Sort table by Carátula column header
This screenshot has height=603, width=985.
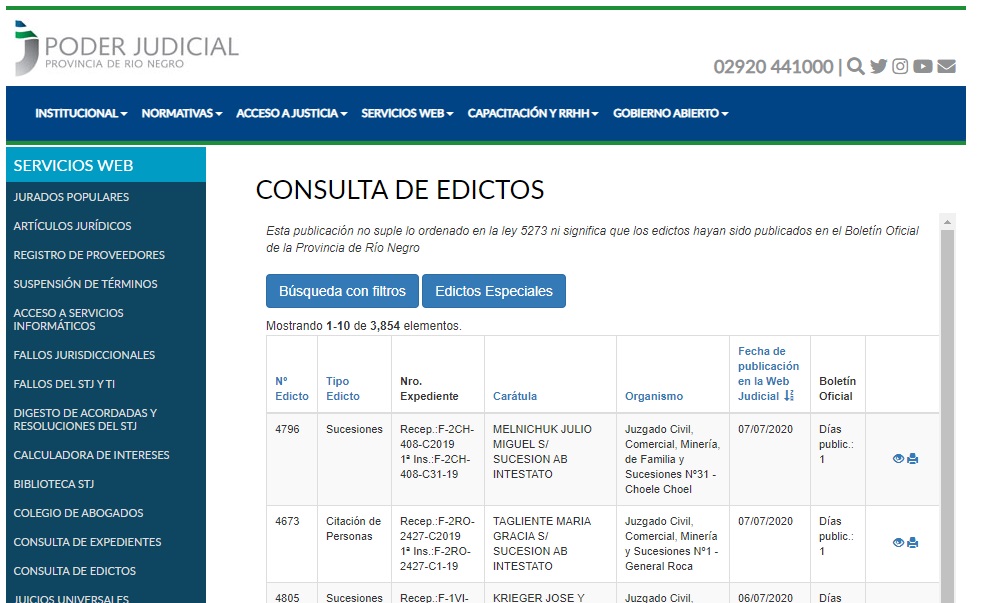coord(515,396)
